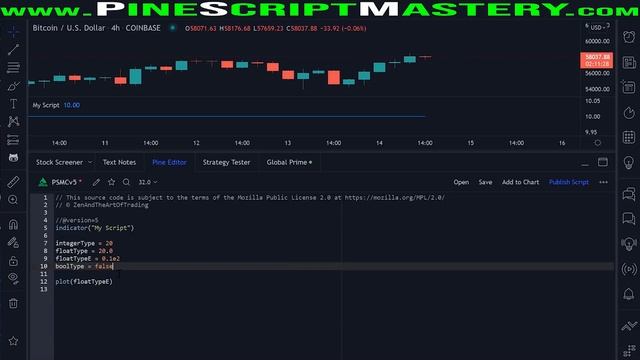Open the notifications bell icon

coord(629,294)
